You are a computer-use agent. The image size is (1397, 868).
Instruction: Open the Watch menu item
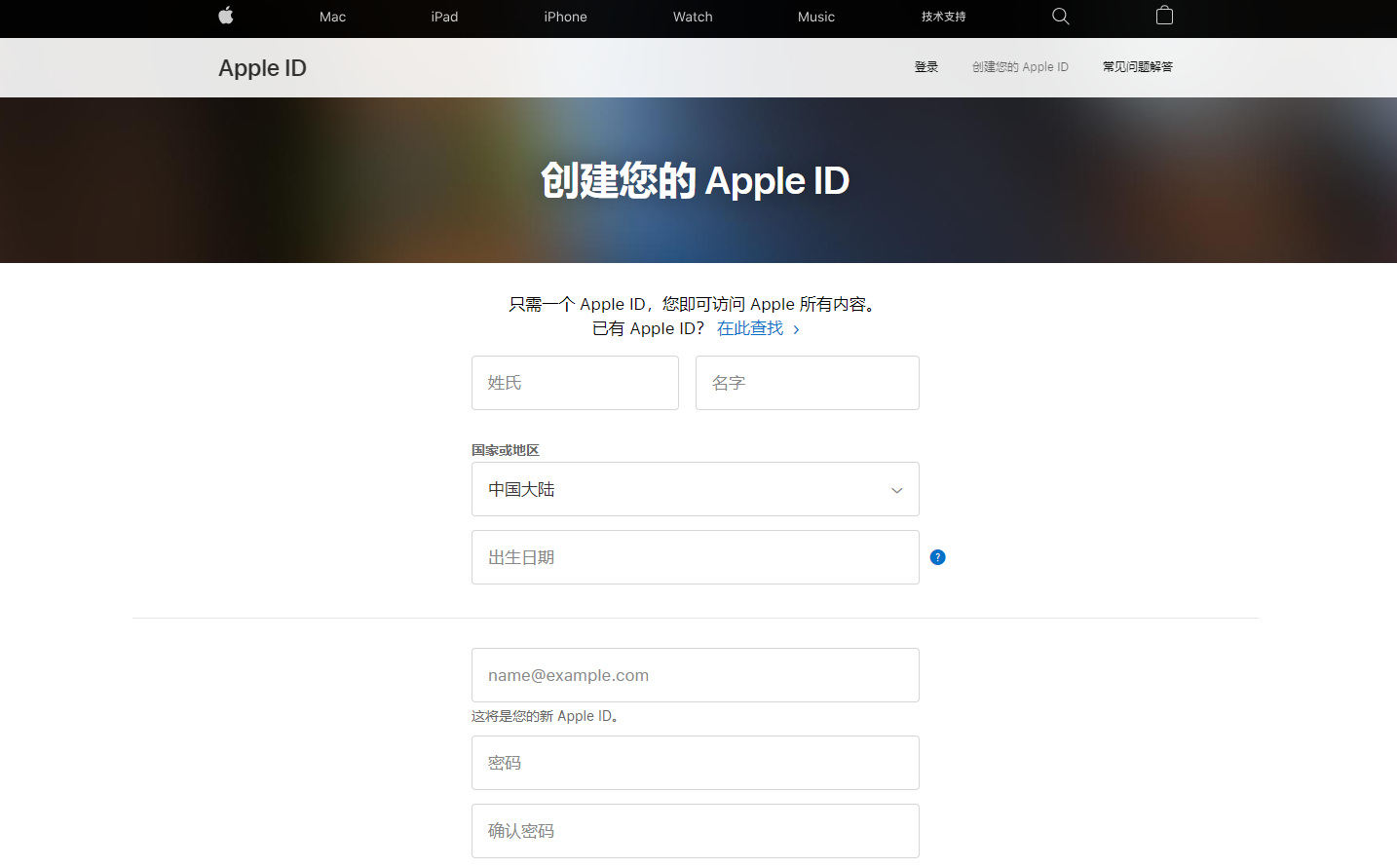click(x=693, y=17)
